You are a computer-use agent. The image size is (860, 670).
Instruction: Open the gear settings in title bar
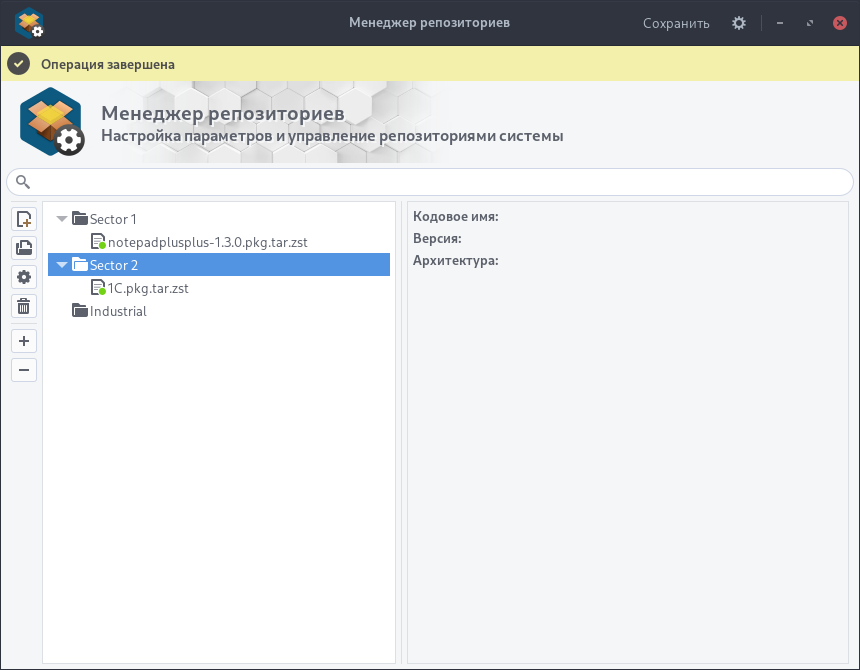coord(739,23)
